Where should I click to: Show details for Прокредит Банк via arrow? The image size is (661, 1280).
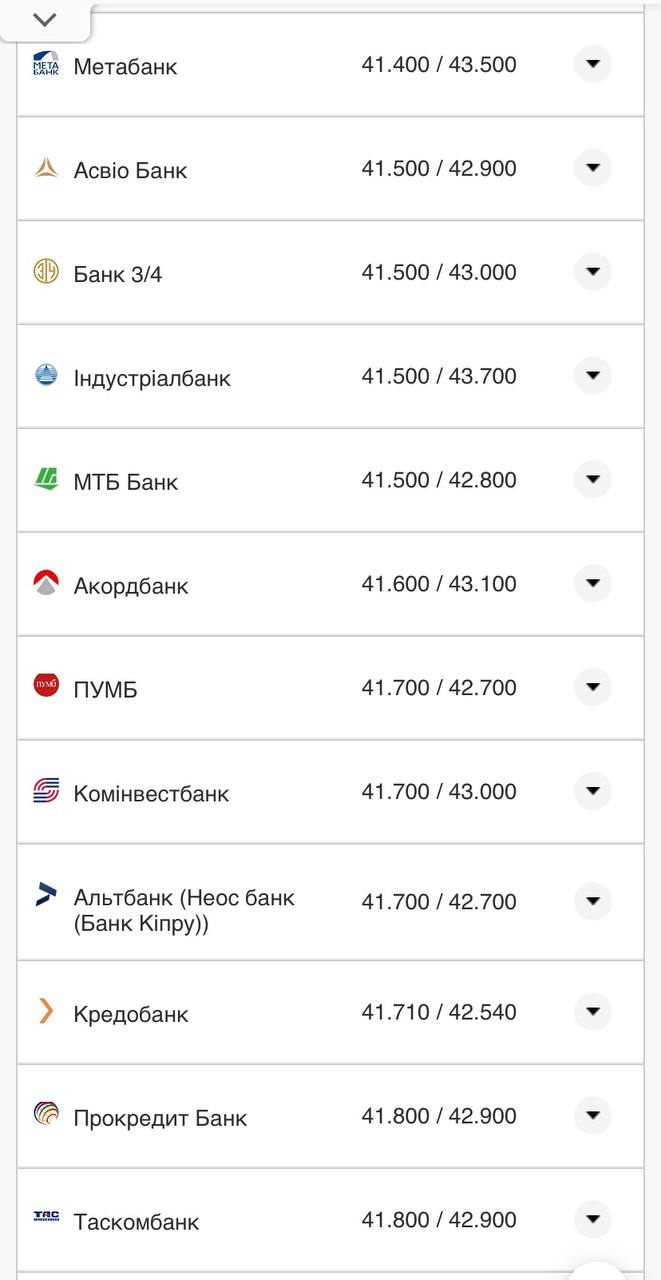(592, 1115)
